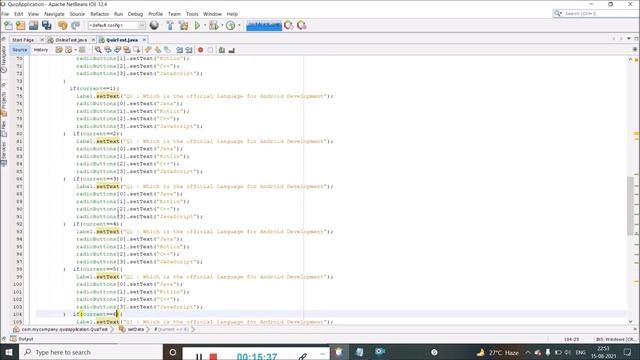
Task: Close the QuizTest.java tab
Action: (144, 40)
